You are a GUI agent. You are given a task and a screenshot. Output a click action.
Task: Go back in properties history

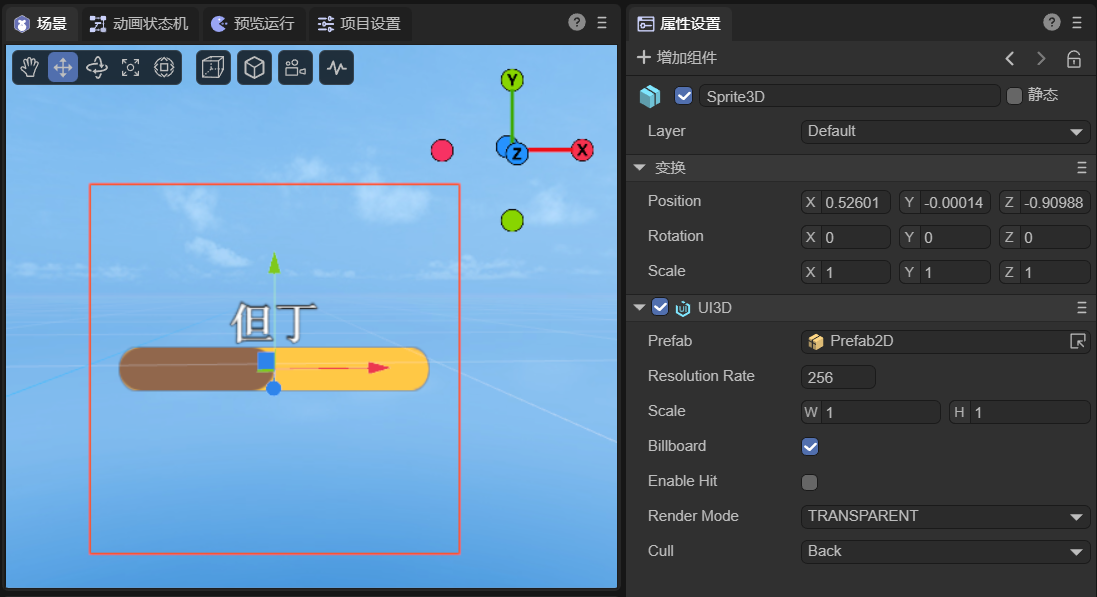(1010, 59)
